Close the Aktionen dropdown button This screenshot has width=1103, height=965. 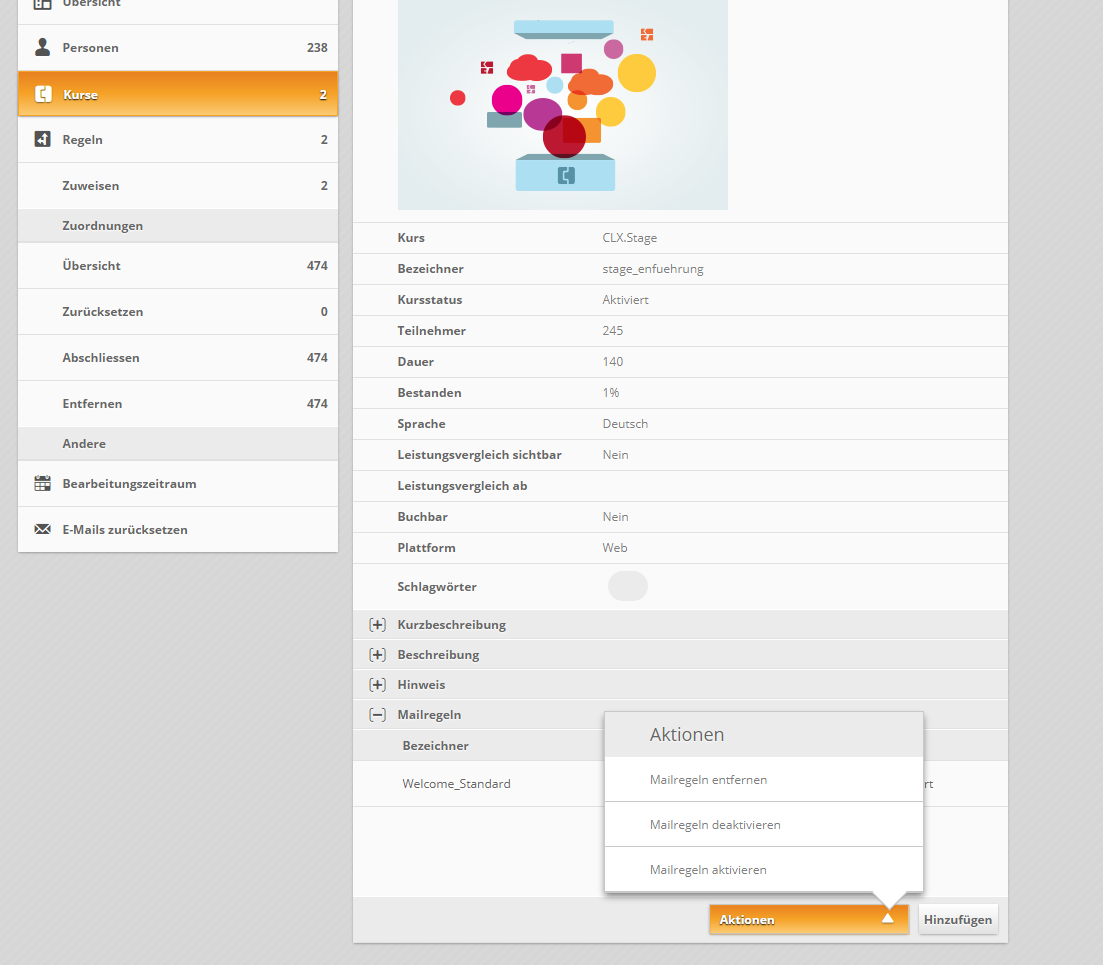808,920
